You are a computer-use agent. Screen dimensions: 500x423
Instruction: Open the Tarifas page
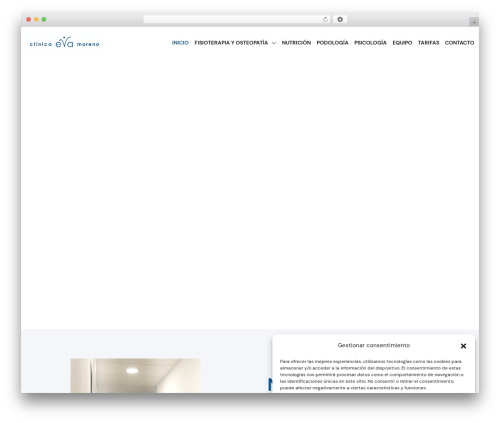428,43
